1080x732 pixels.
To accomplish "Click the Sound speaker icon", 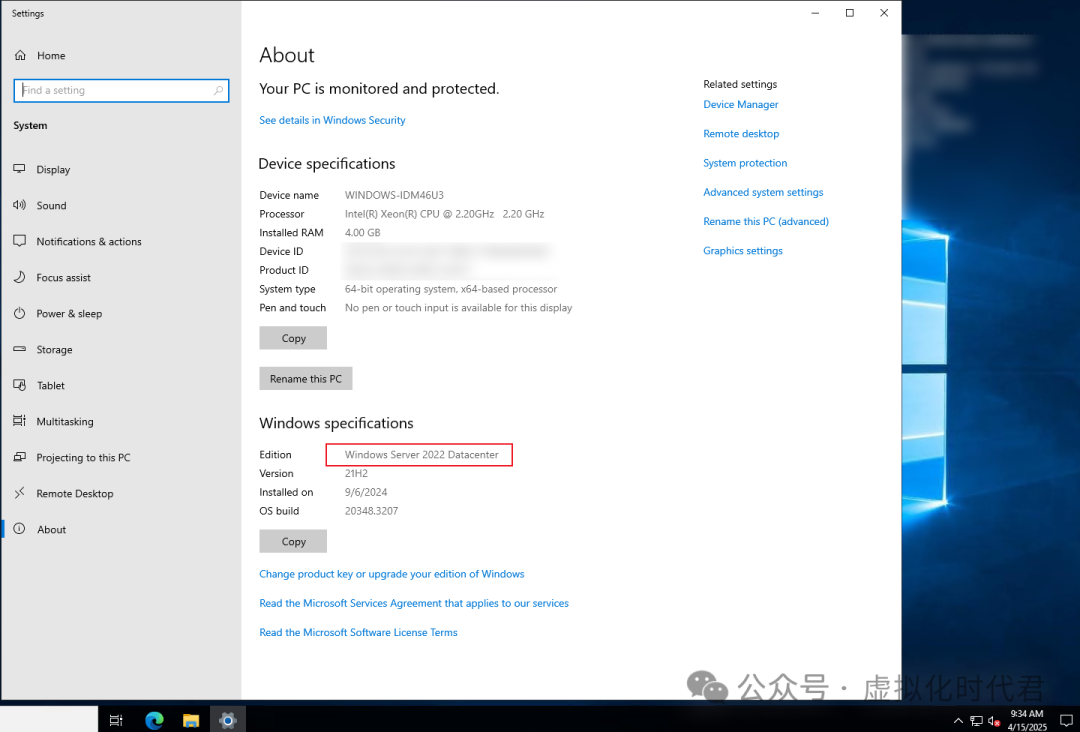I will (19, 205).
